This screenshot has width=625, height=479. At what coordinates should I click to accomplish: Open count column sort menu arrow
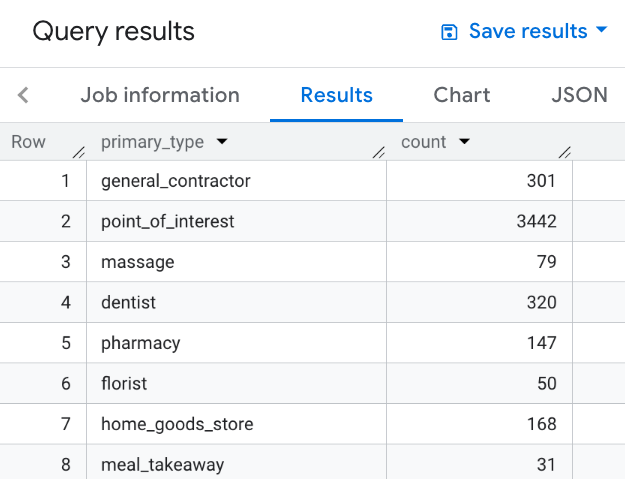coord(464,142)
